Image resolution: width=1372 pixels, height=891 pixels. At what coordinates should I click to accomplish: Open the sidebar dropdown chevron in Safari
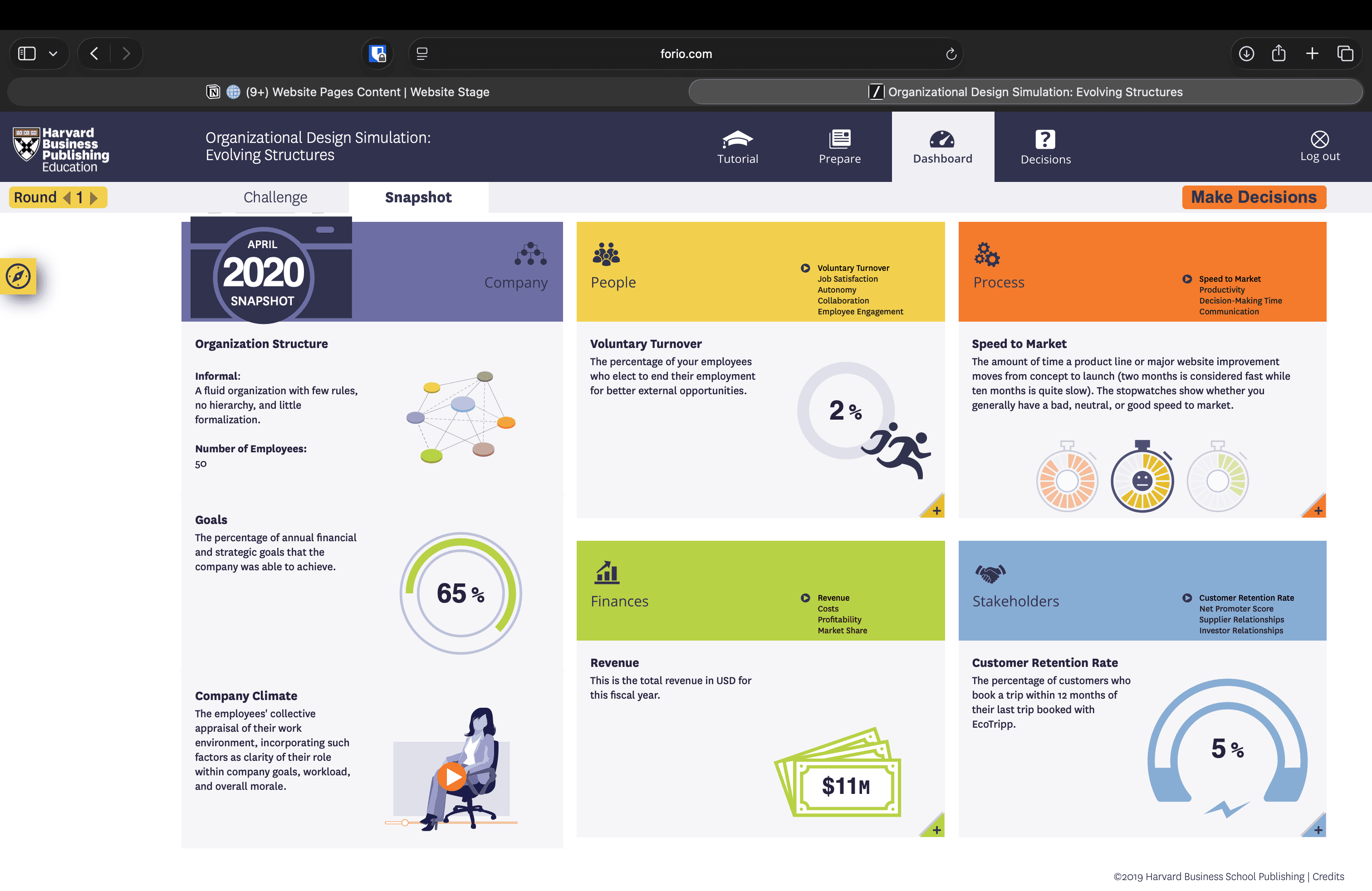click(x=53, y=54)
